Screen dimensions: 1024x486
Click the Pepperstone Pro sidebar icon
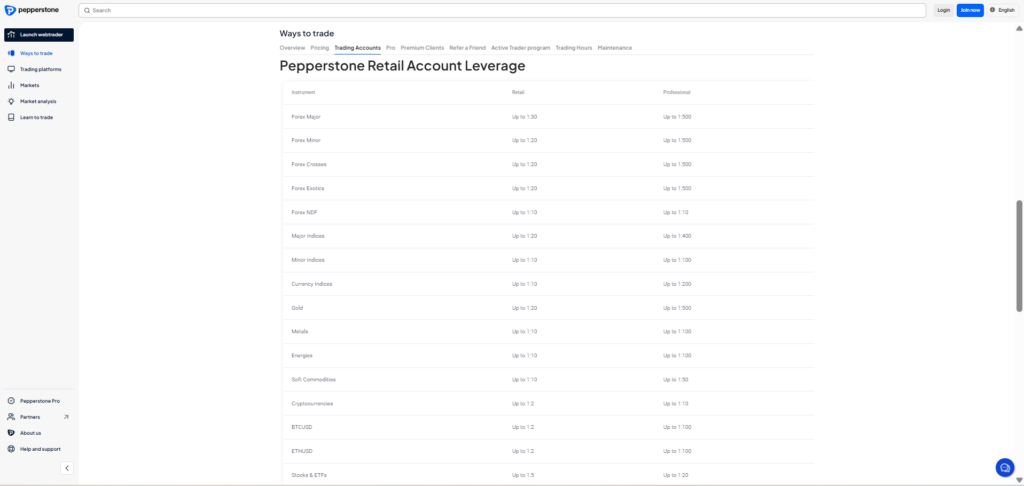pyautogui.click(x=10, y=401)
